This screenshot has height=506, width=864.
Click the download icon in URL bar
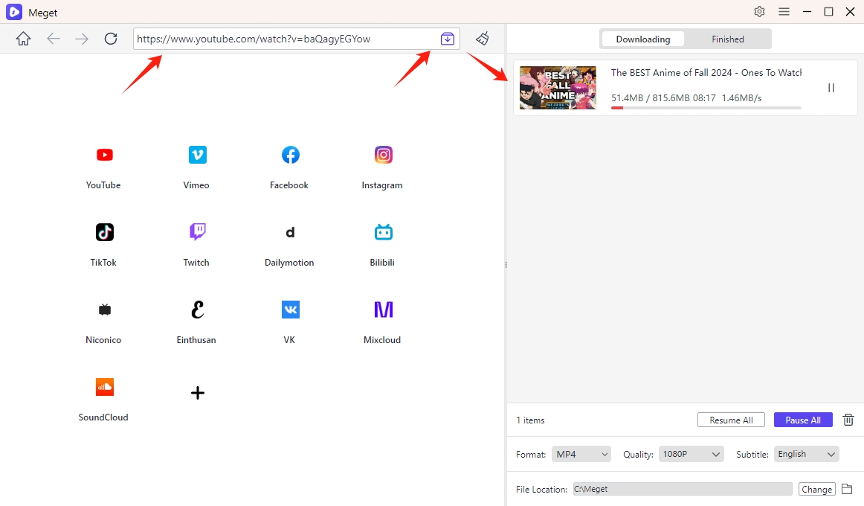click(x=447, y=39)
